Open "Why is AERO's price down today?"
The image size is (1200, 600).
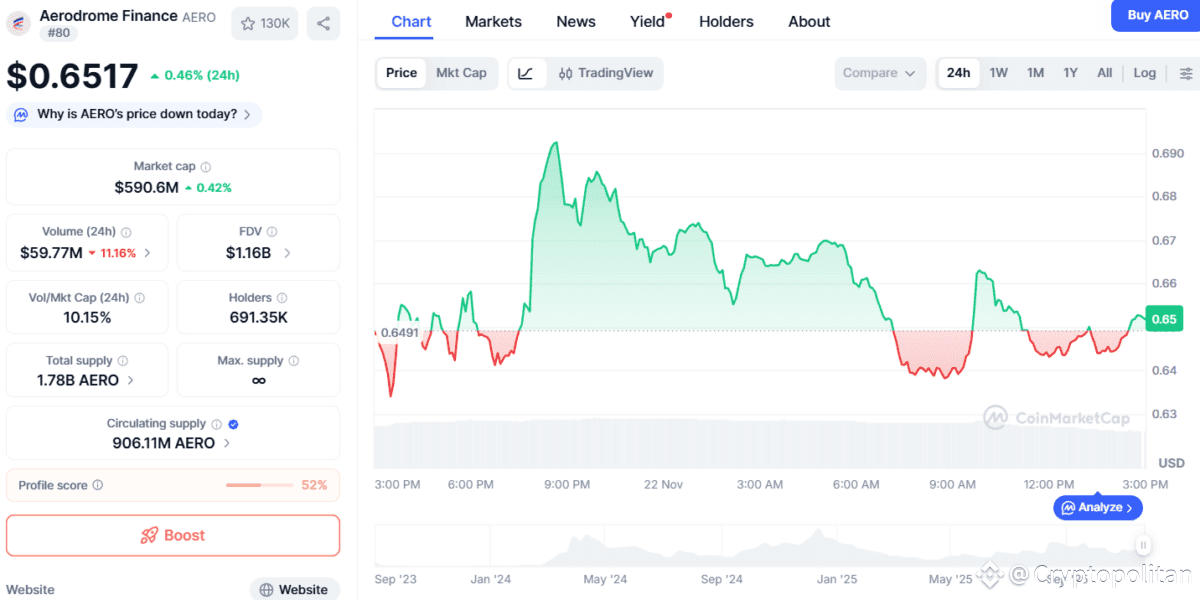135,114
